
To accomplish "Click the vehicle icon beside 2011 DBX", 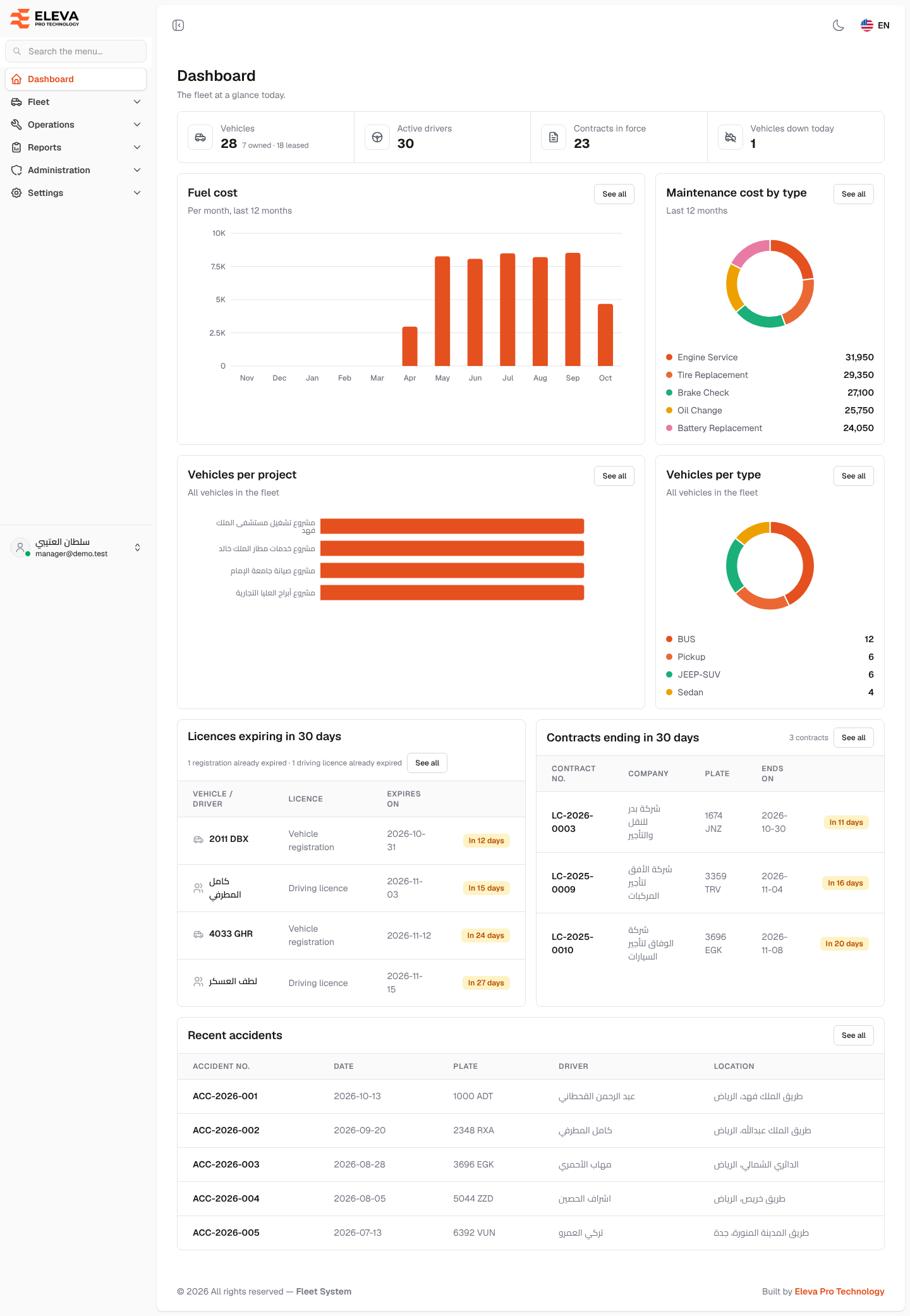I will coord(198,839).
